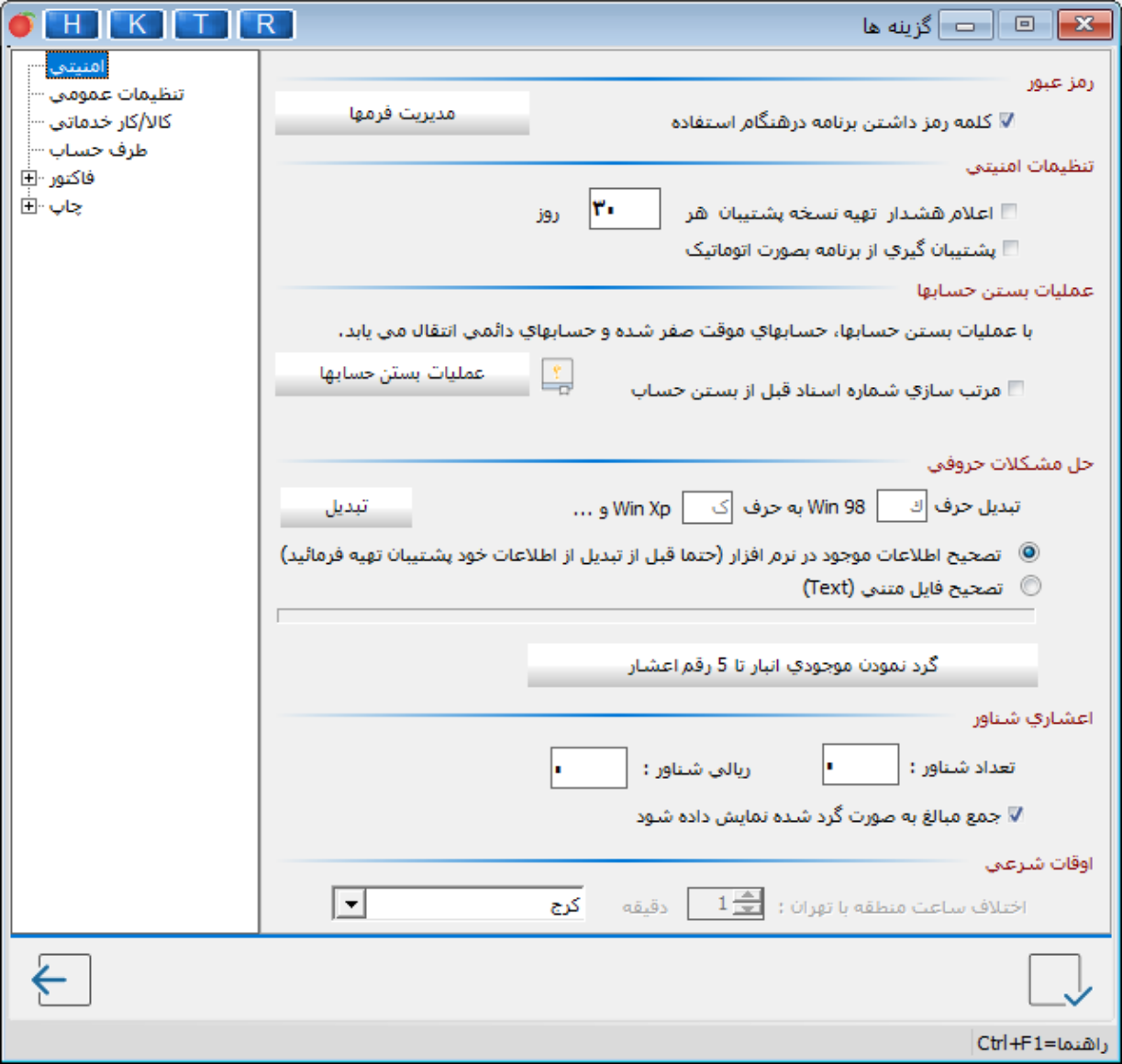Click the اوقات شرعی section heading
Image resolution: width=1122 pixels, height=1064 pixels.
coord(1039,864)
